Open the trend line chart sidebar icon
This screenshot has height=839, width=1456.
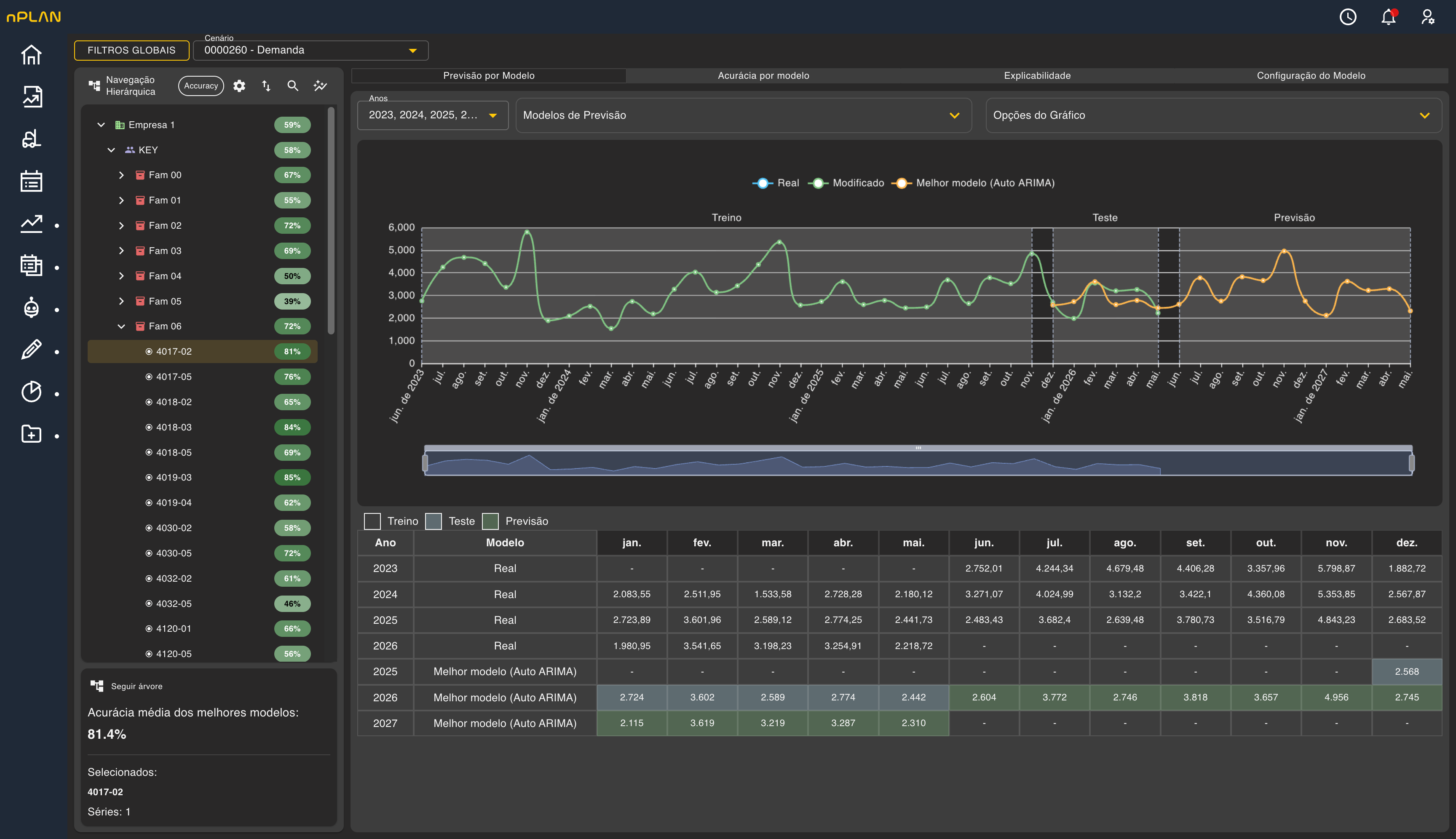(x=31, y=224)
